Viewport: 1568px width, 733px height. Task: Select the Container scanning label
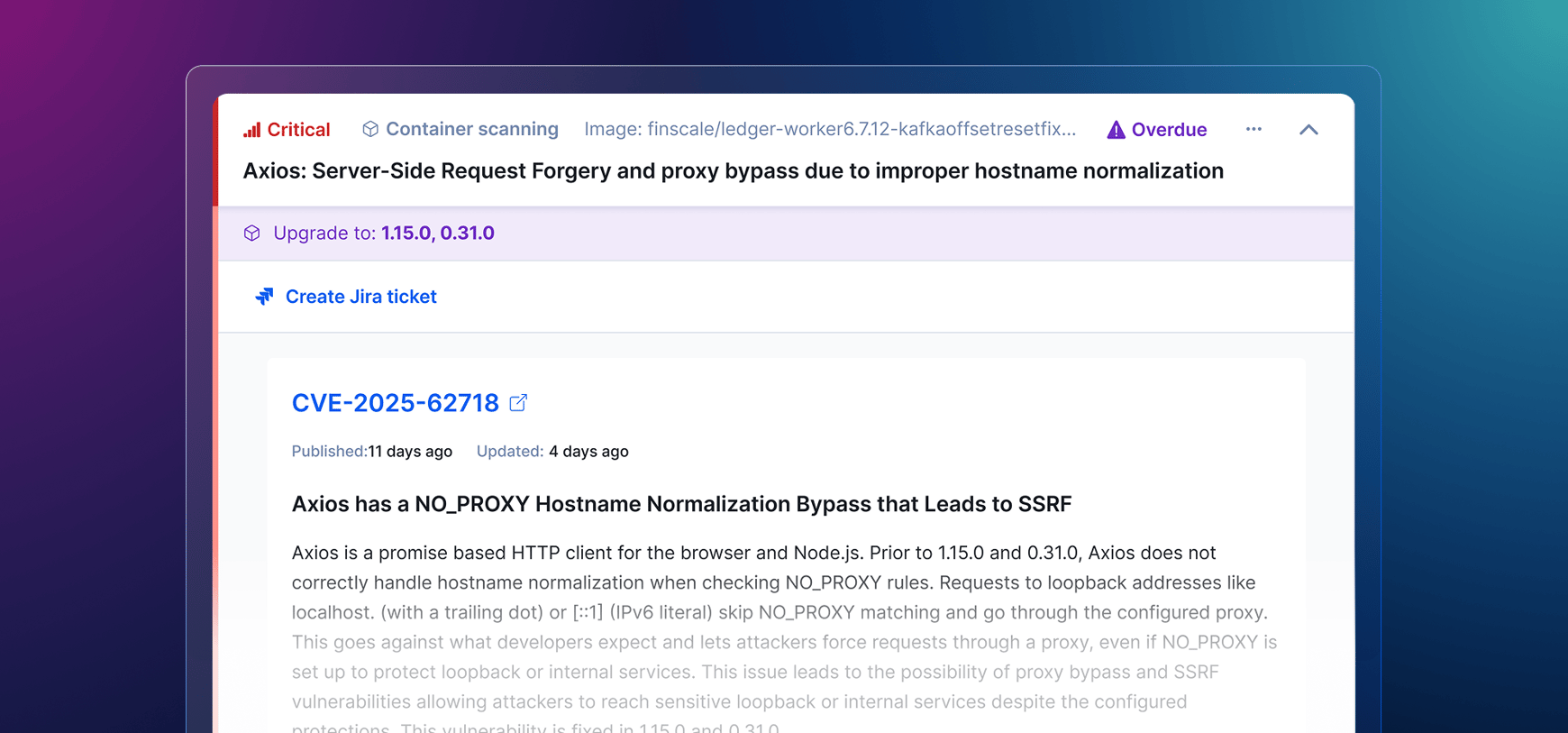(471, 129)
